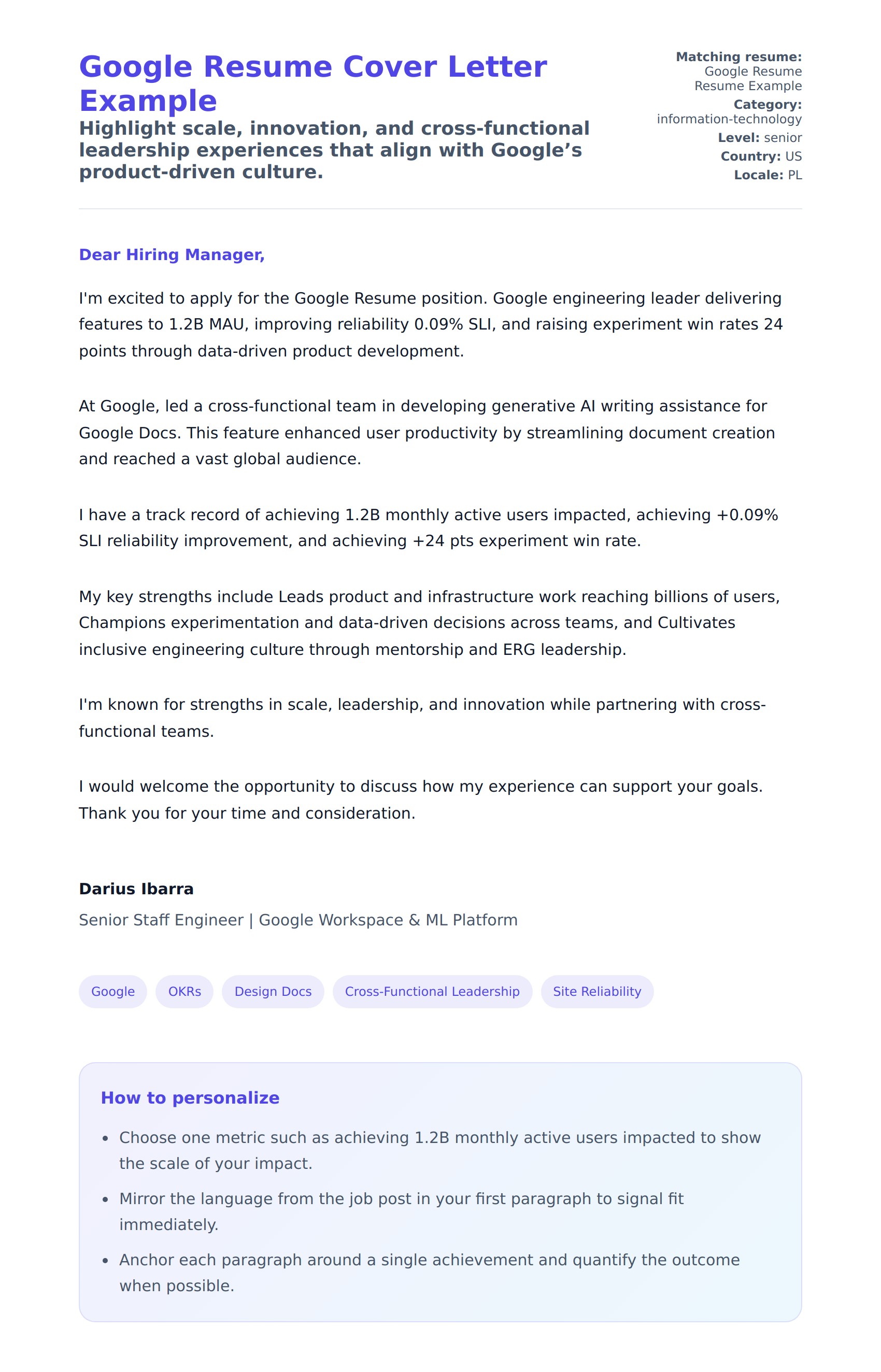Click the 'How to personalize' heading
Image resolution: width=881 pixels, height=1372 pixels.
click(x=190, y=1097)
